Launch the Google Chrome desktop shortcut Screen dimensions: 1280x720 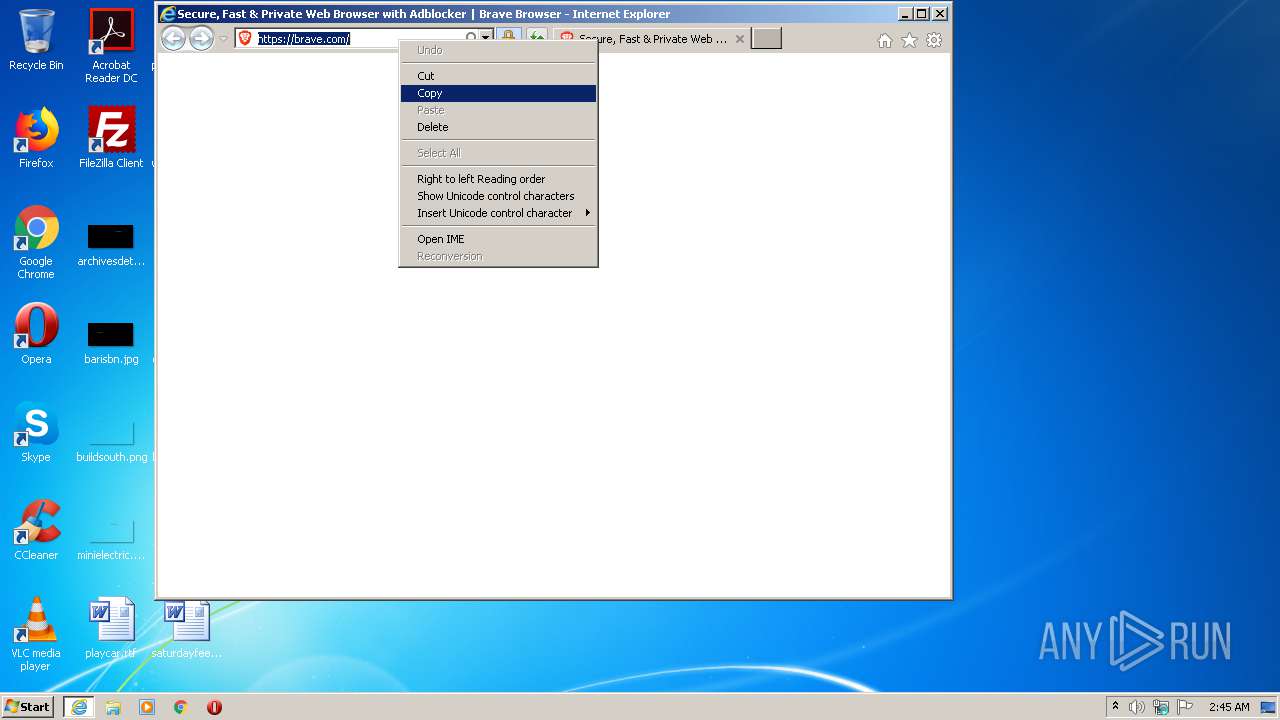[x=36, y=242]
